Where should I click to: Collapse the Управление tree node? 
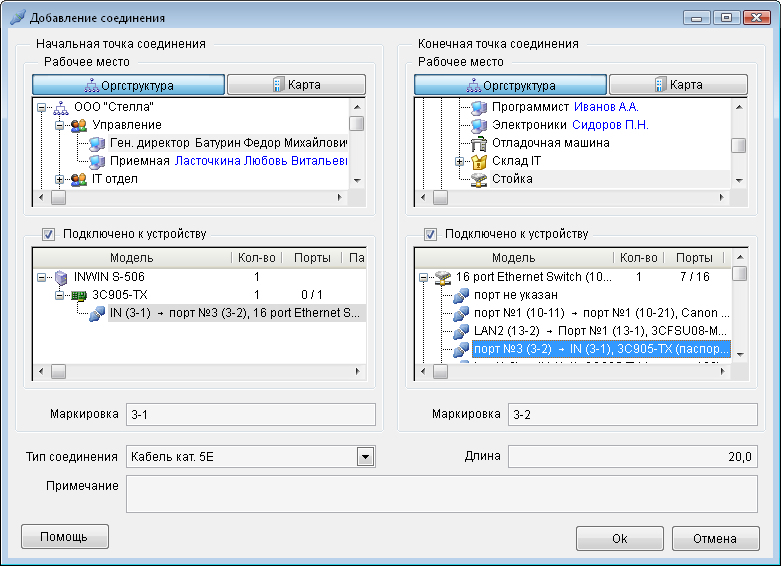[59, 125]
